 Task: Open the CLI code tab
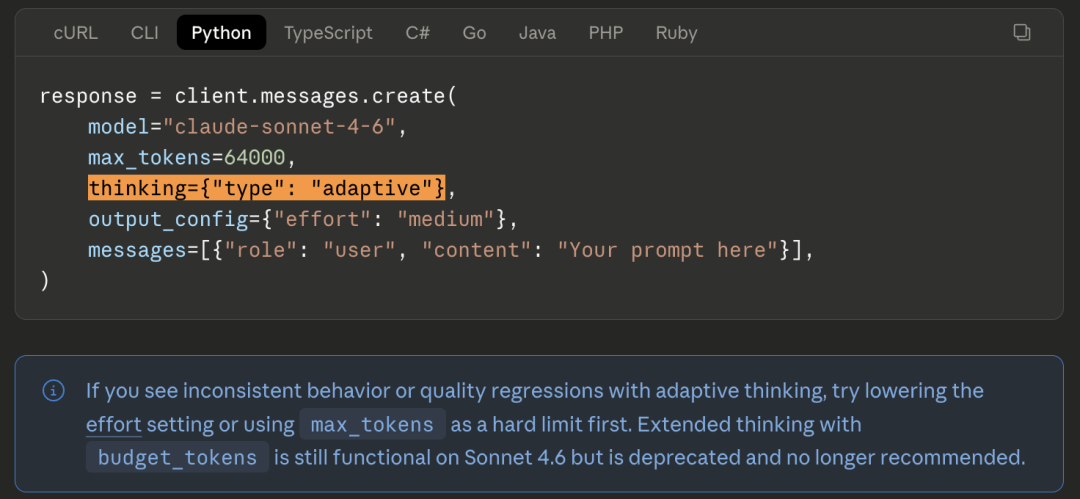[145, 33]
